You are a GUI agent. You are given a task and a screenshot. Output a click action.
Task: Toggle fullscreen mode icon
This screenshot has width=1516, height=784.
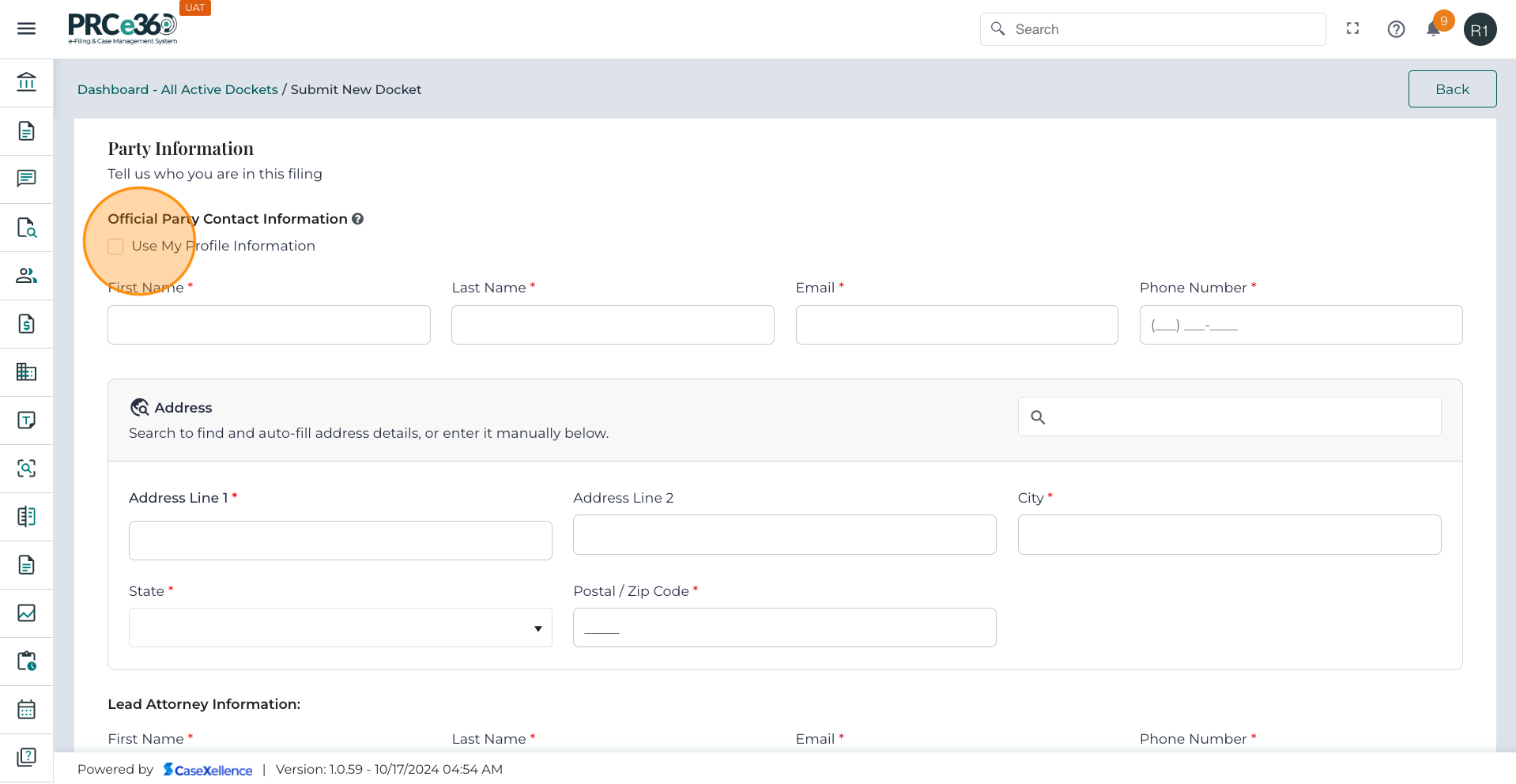click(1352, 28)
